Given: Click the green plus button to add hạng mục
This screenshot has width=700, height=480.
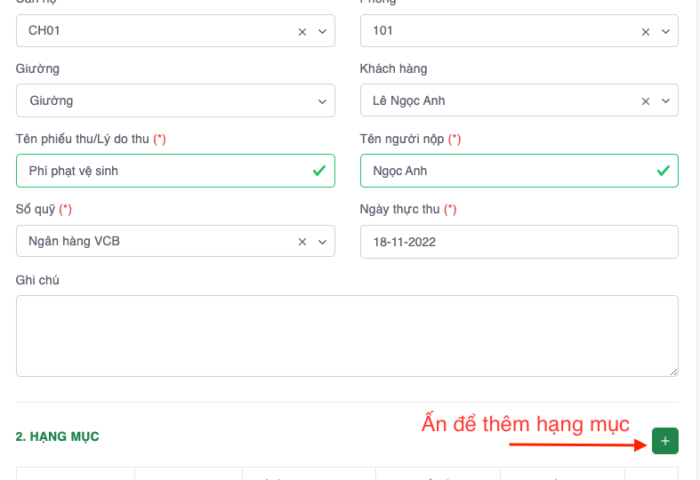Looking at the screenshot, I should pos(665,440).
